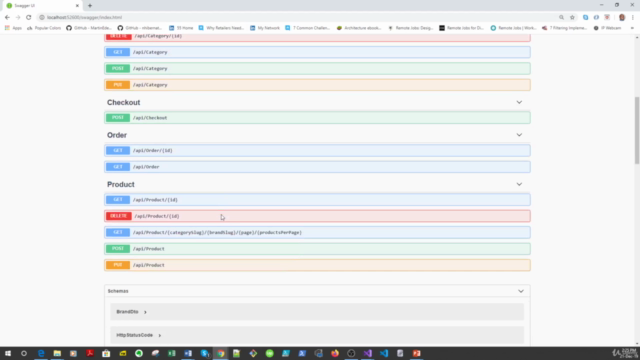Open Microsoft Store from the taskbar
This screenshot has height=360, width=640.
coord(106,353)
